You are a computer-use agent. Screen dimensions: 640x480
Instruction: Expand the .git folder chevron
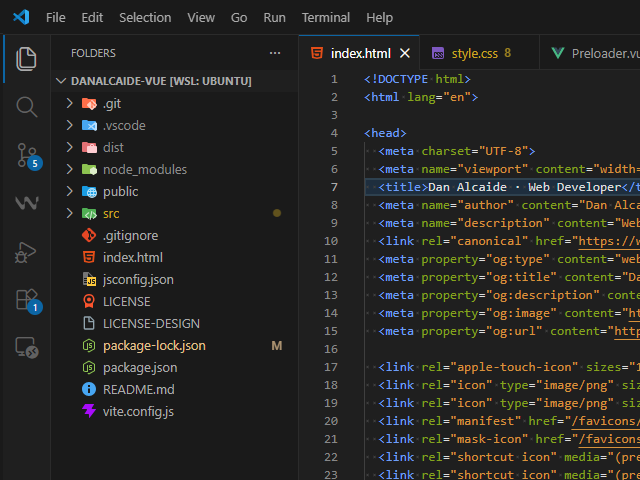point(70,104)
